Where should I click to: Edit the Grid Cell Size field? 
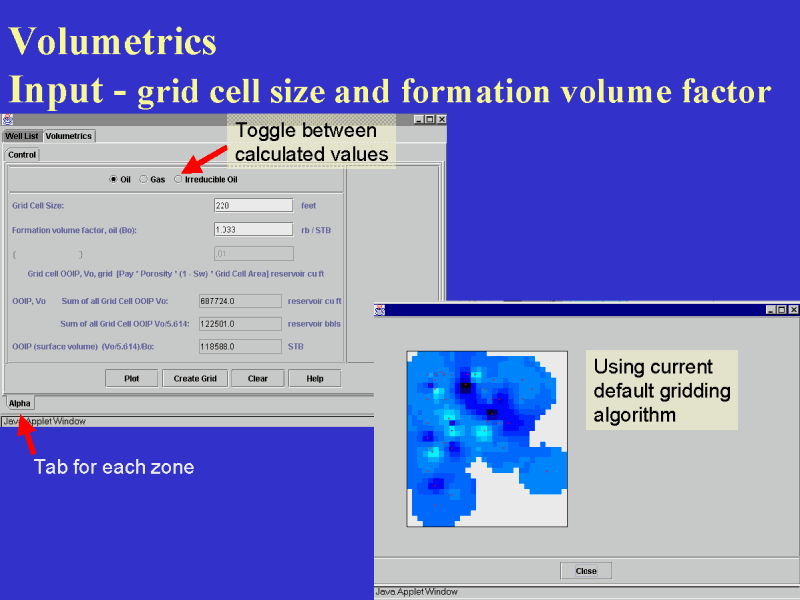(x=254, y=205)
